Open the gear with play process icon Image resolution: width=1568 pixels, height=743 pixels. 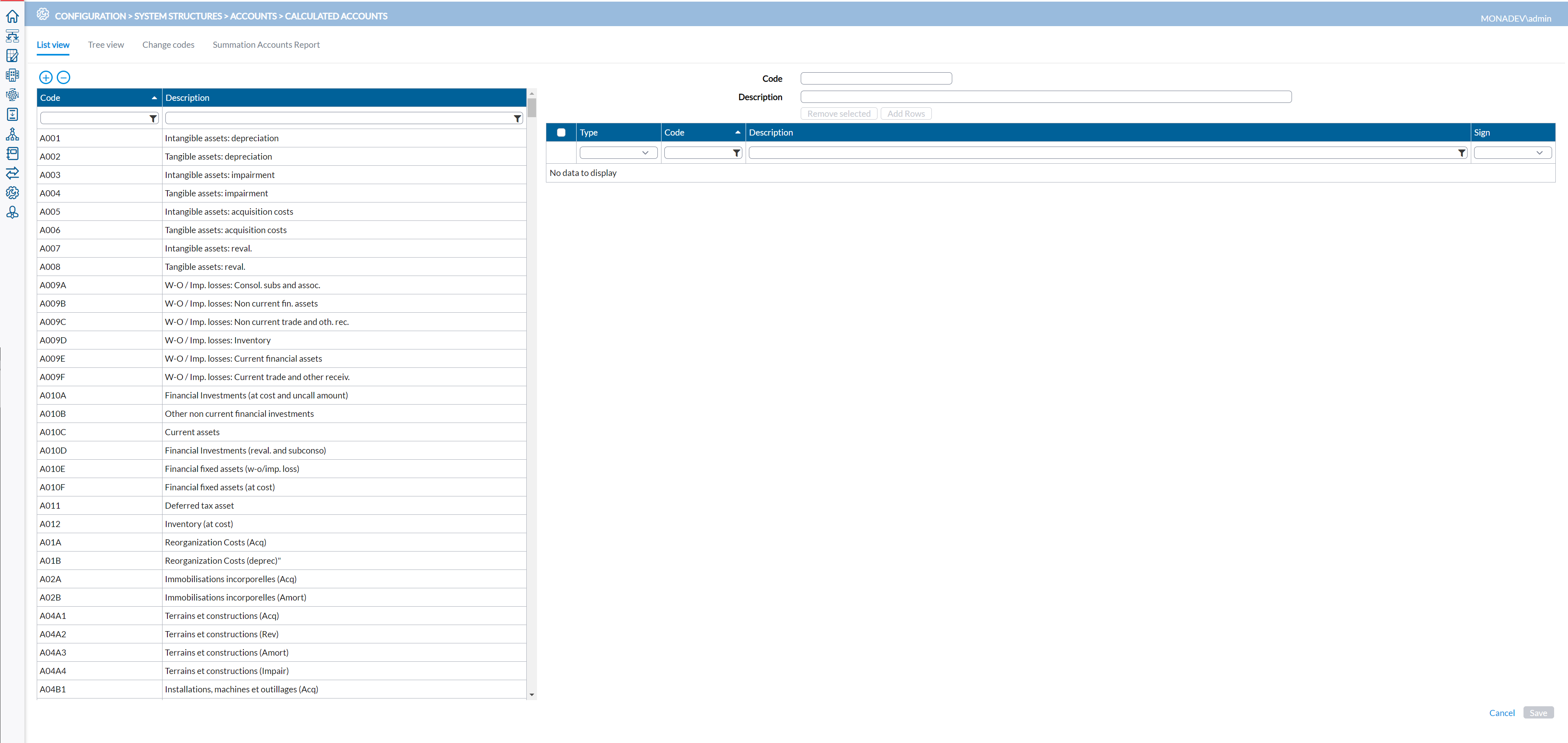12,95
